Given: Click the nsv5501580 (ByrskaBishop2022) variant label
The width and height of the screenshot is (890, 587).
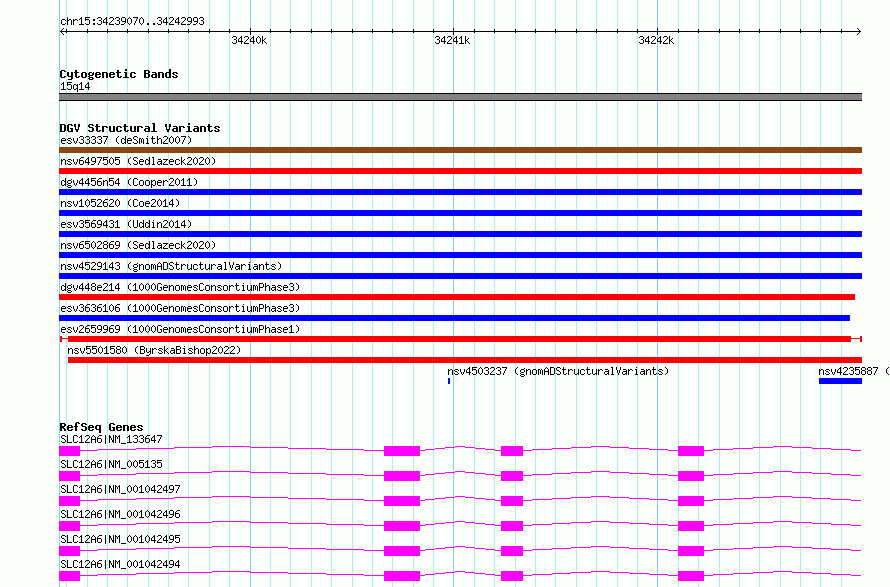Looking at the screenshot, I should (154, 350).
